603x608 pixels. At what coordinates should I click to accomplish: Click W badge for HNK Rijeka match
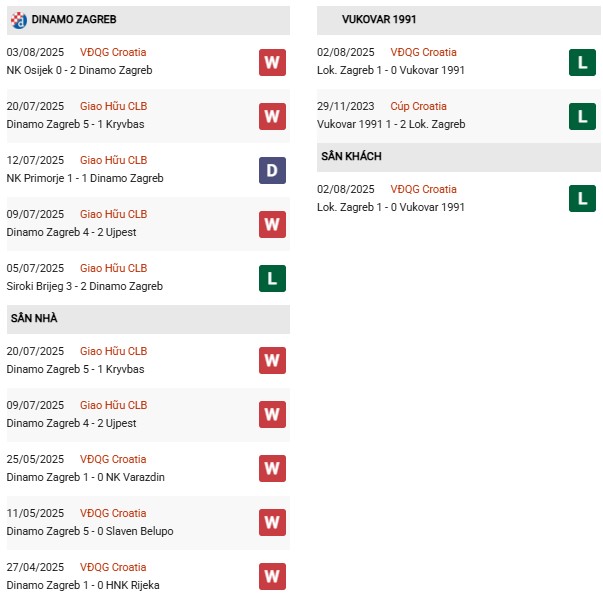tap(272, 576)
